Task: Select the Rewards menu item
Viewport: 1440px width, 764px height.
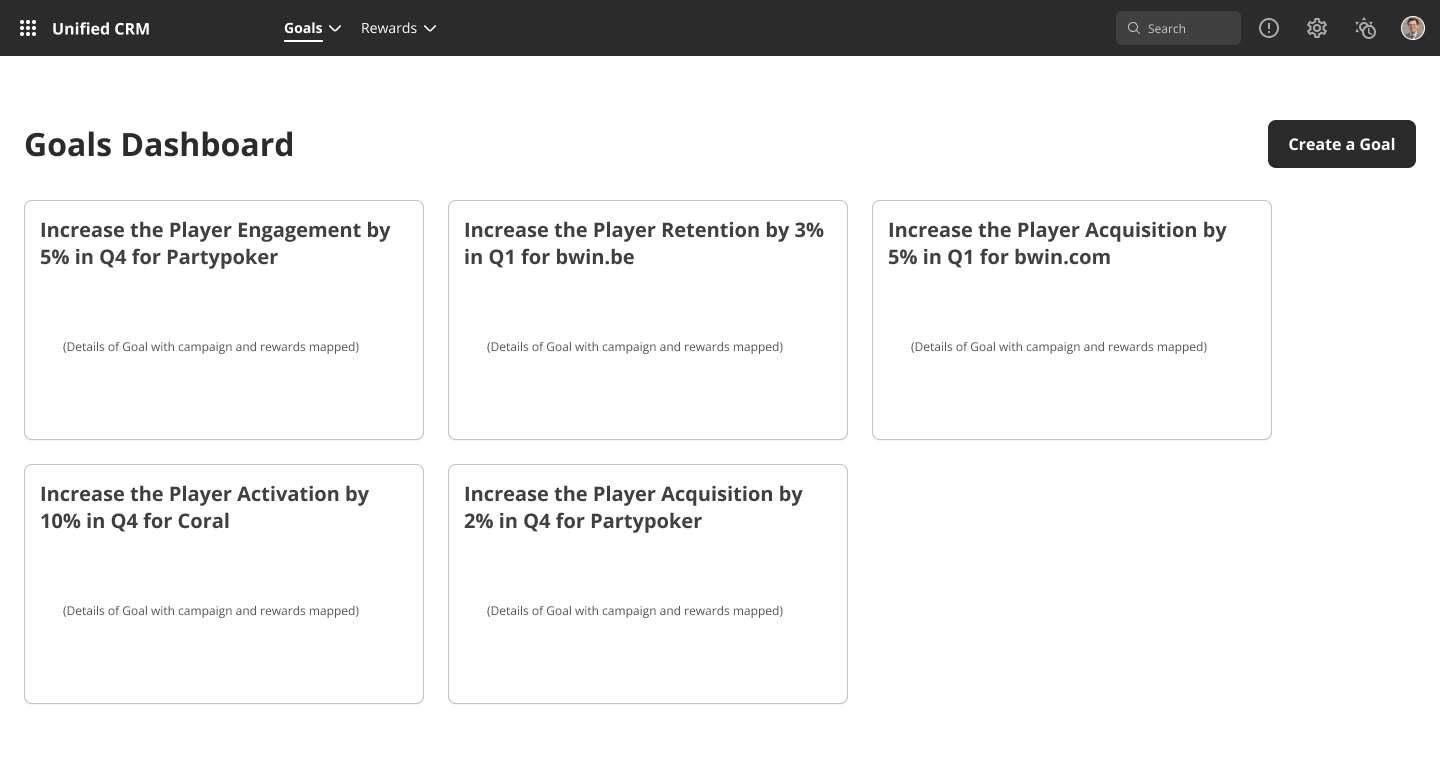Action: tap(388, 28)
